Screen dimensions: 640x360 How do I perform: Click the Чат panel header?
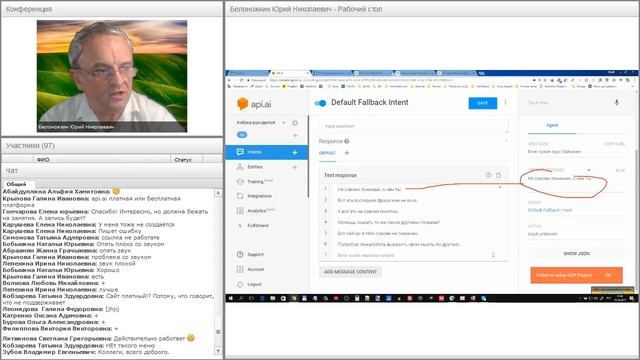pyautogui.click(x=112, y=170)
